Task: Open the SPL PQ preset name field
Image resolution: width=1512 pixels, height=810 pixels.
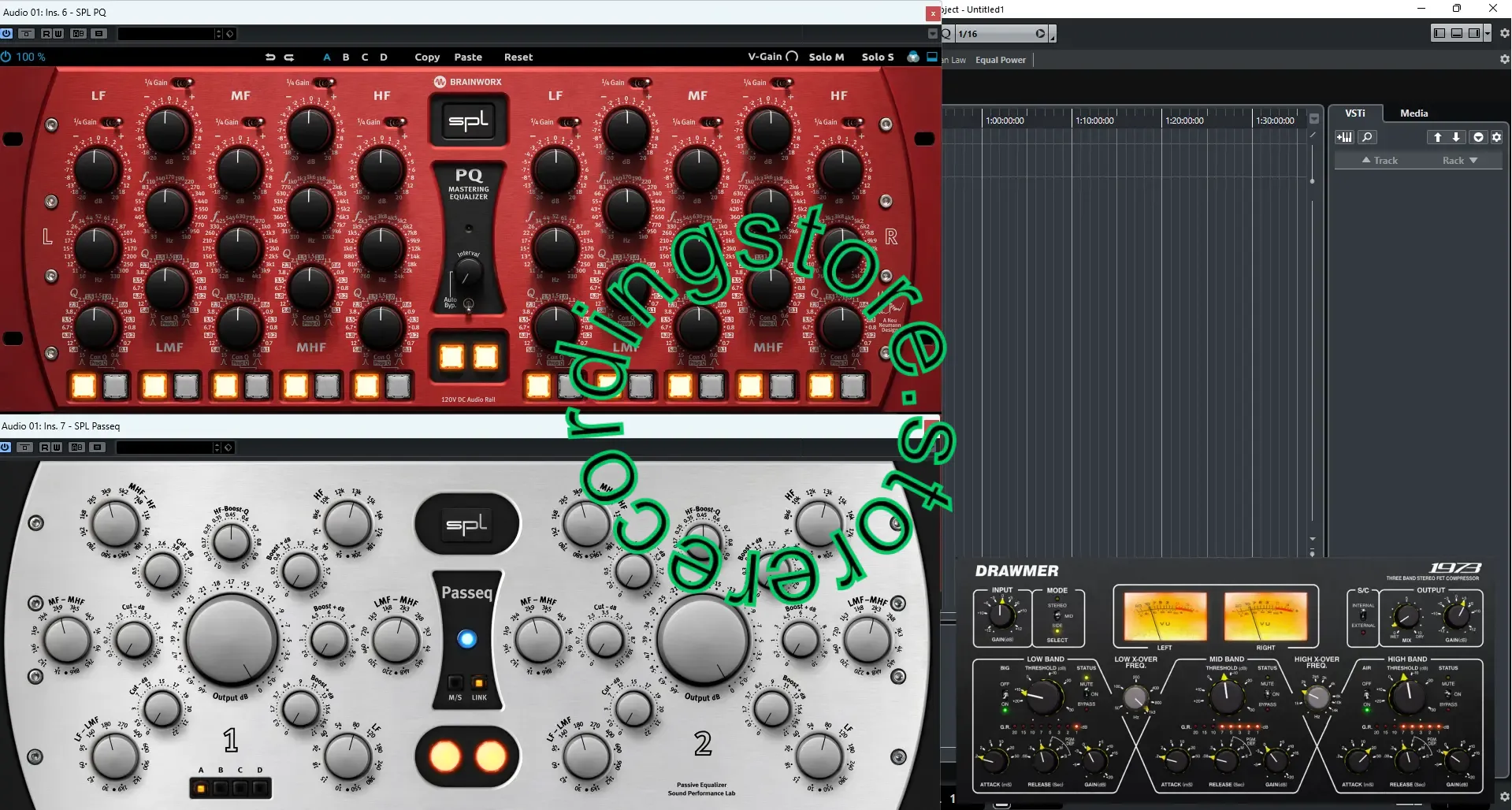Action: pos(165,34)
